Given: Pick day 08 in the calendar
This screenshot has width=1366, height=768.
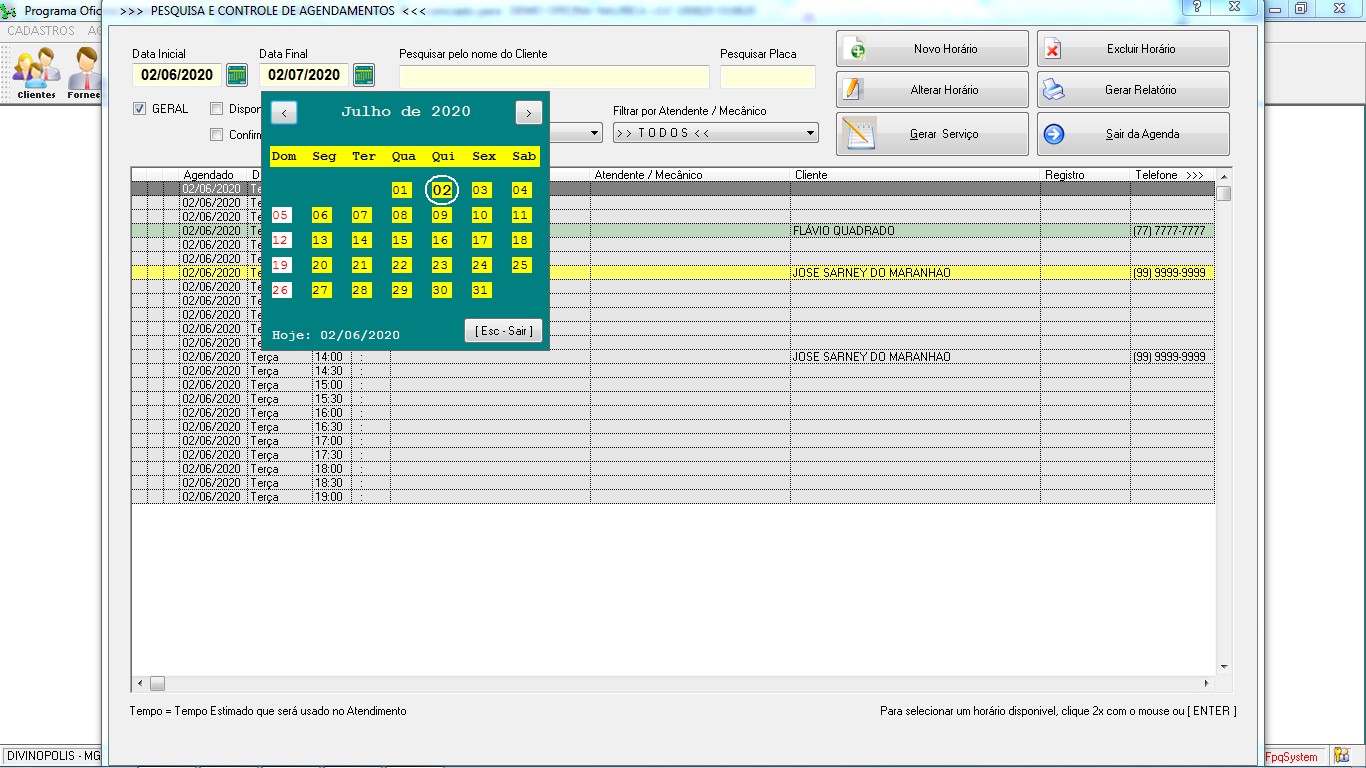Looking at the screenshot, I should [x=401, y=215].
